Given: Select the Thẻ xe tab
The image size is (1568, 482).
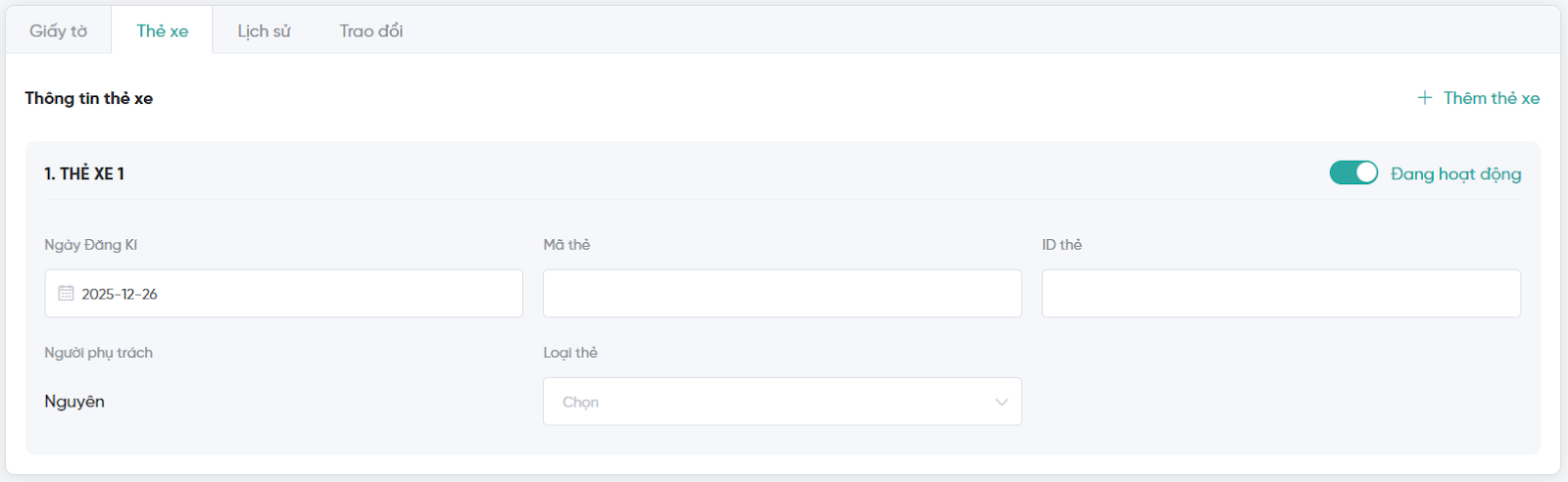Looking at the screenshot, I should click(163, 31).
